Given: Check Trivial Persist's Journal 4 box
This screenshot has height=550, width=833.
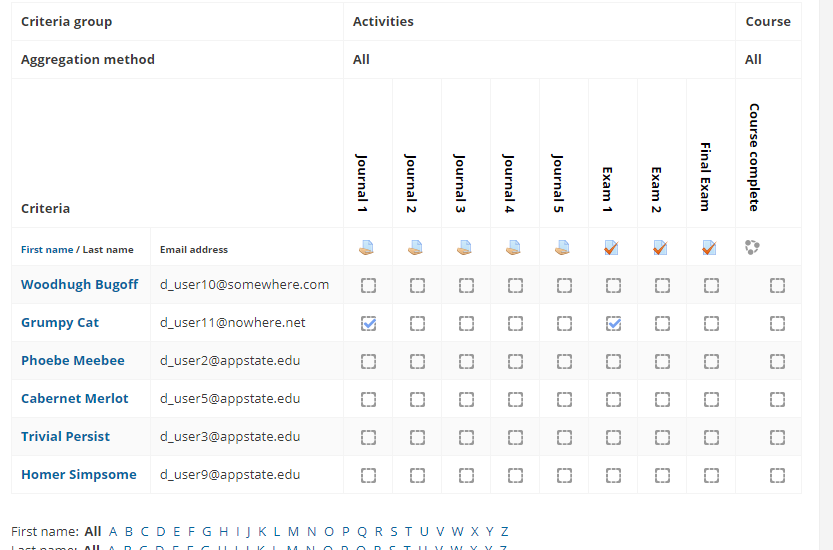Looking at the screenshot, I should click(x=515, y=437).
